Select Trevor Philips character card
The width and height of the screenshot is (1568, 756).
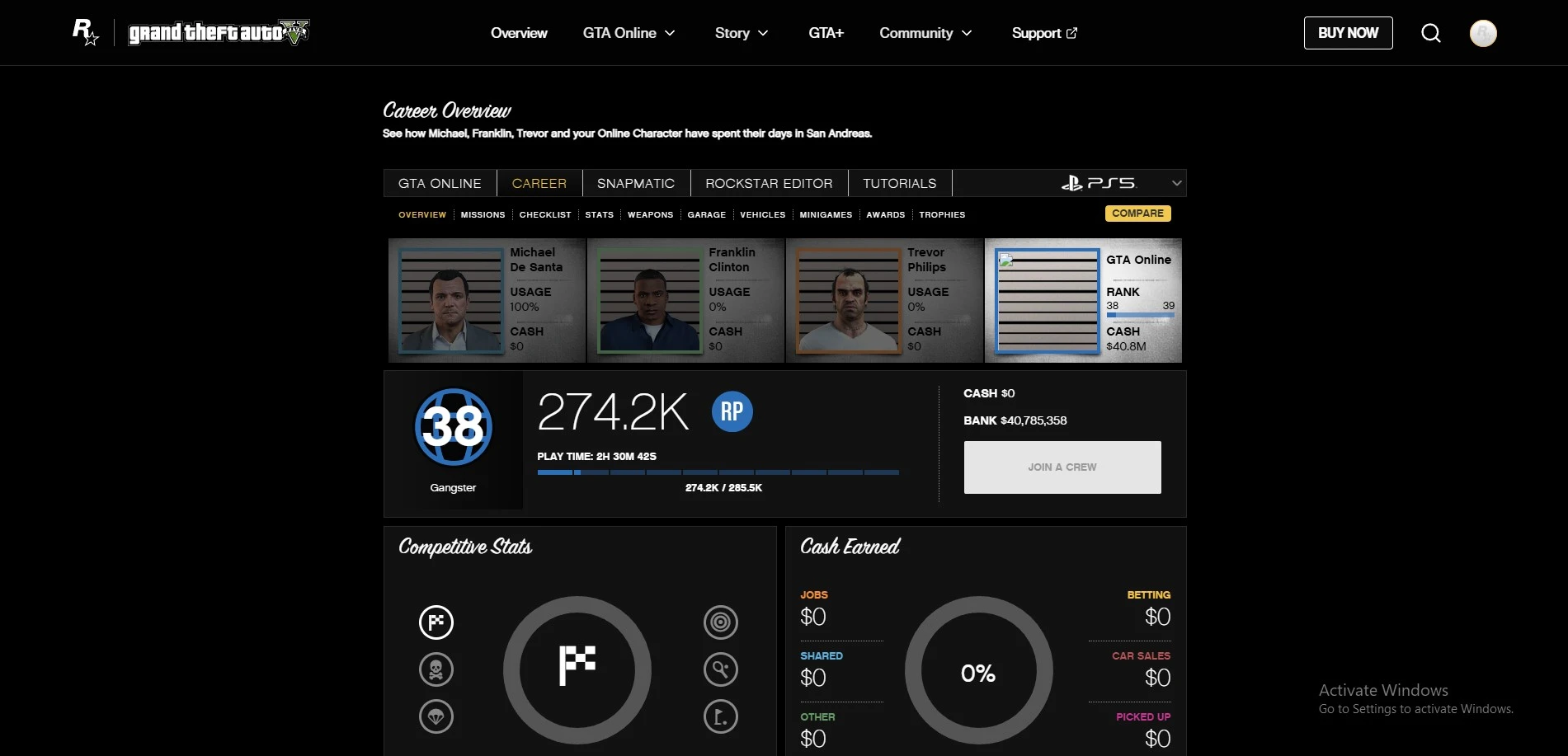click(884, 301)
